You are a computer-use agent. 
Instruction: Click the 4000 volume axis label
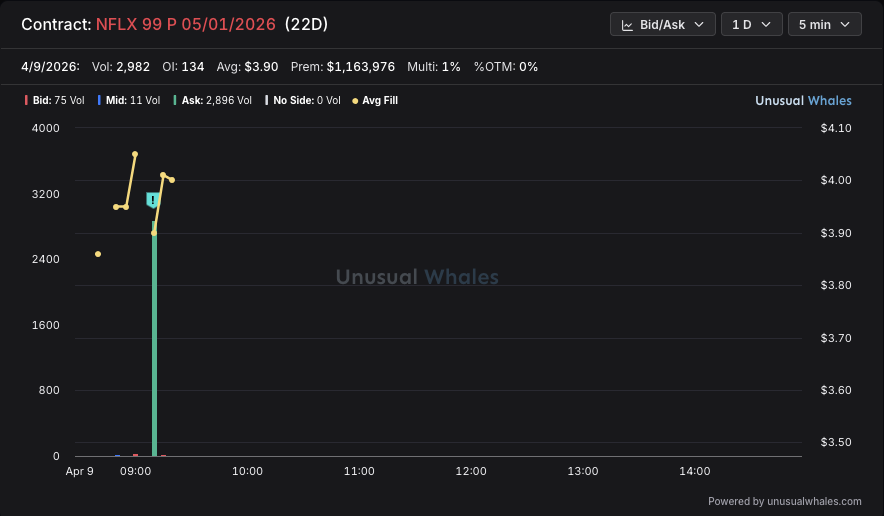46,128
